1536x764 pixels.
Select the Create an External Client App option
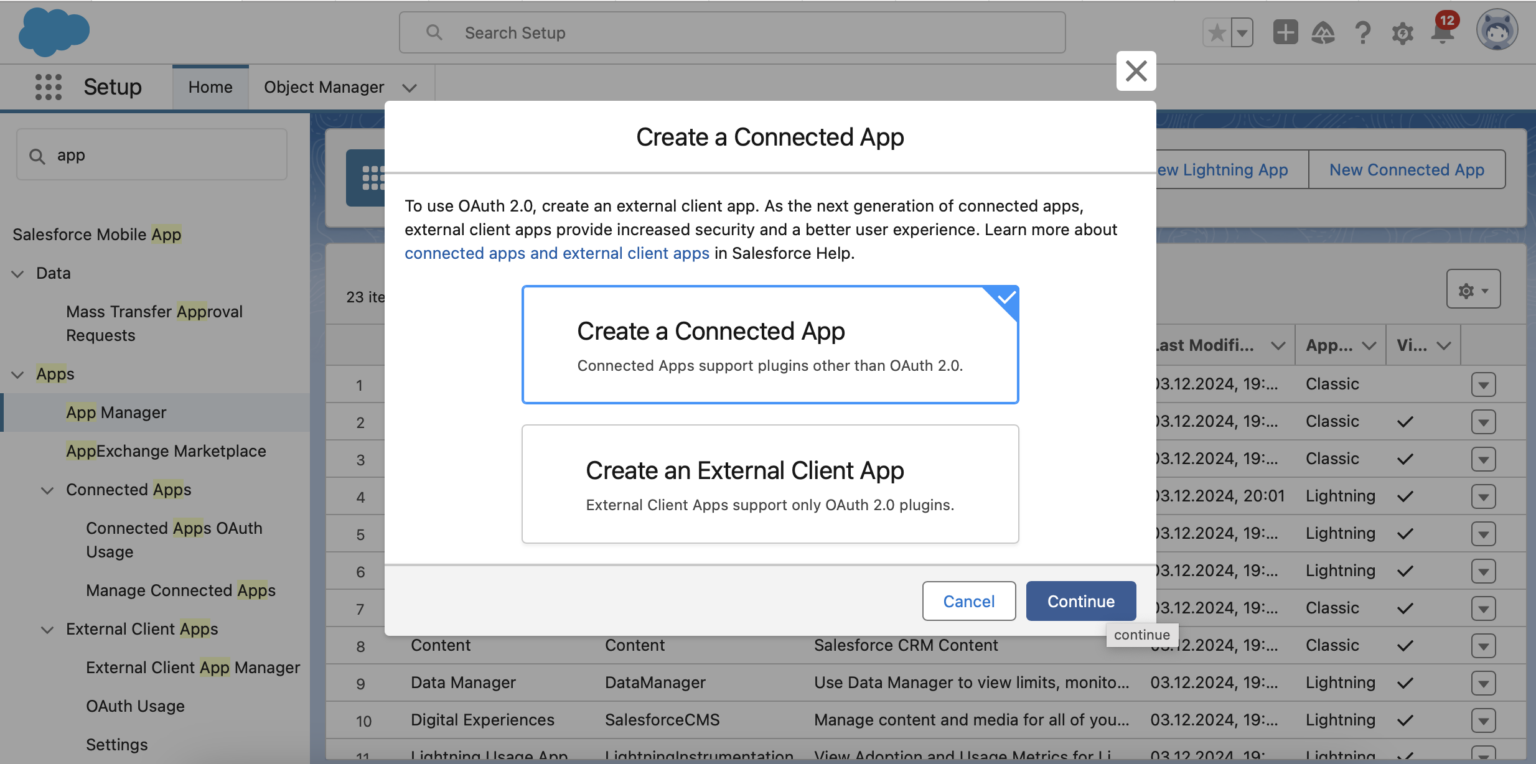tap(770, 484)
